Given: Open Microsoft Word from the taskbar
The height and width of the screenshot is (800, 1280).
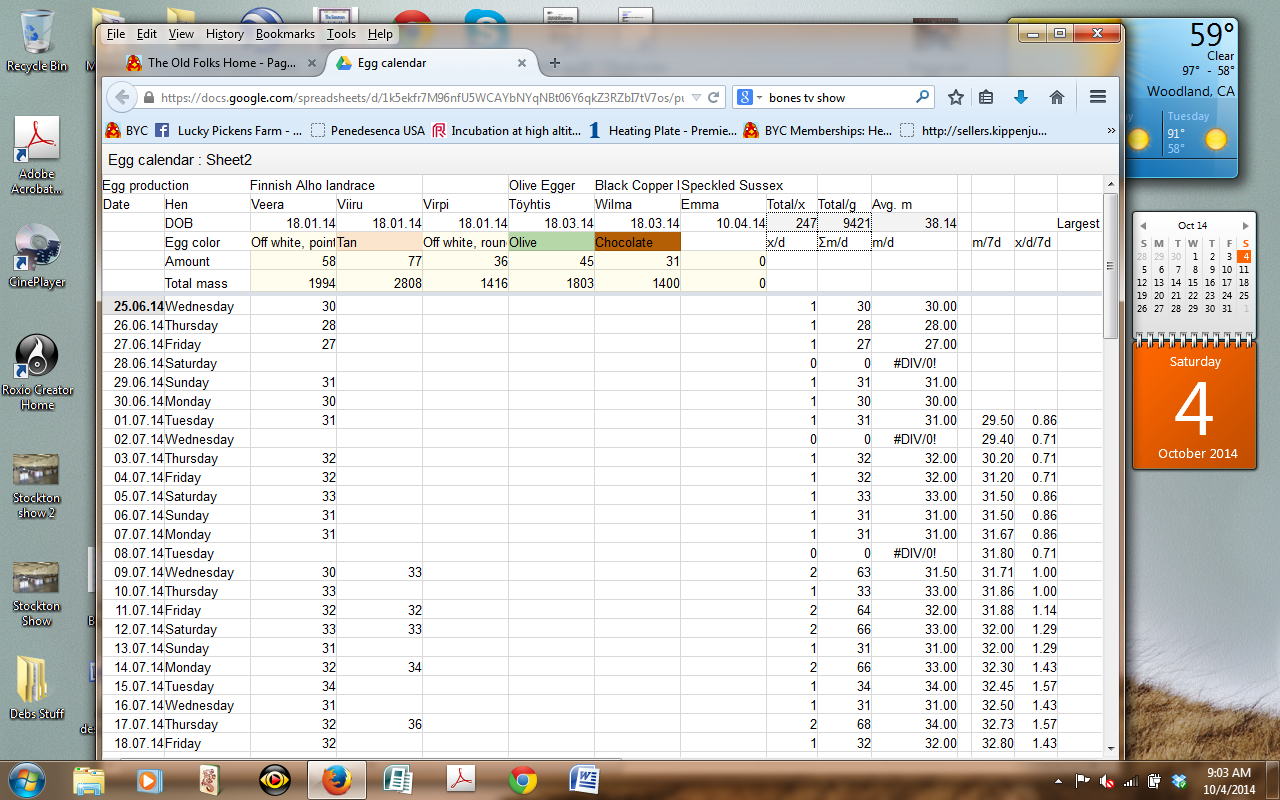Looking at the screenshot, I should tap(584, 779).
